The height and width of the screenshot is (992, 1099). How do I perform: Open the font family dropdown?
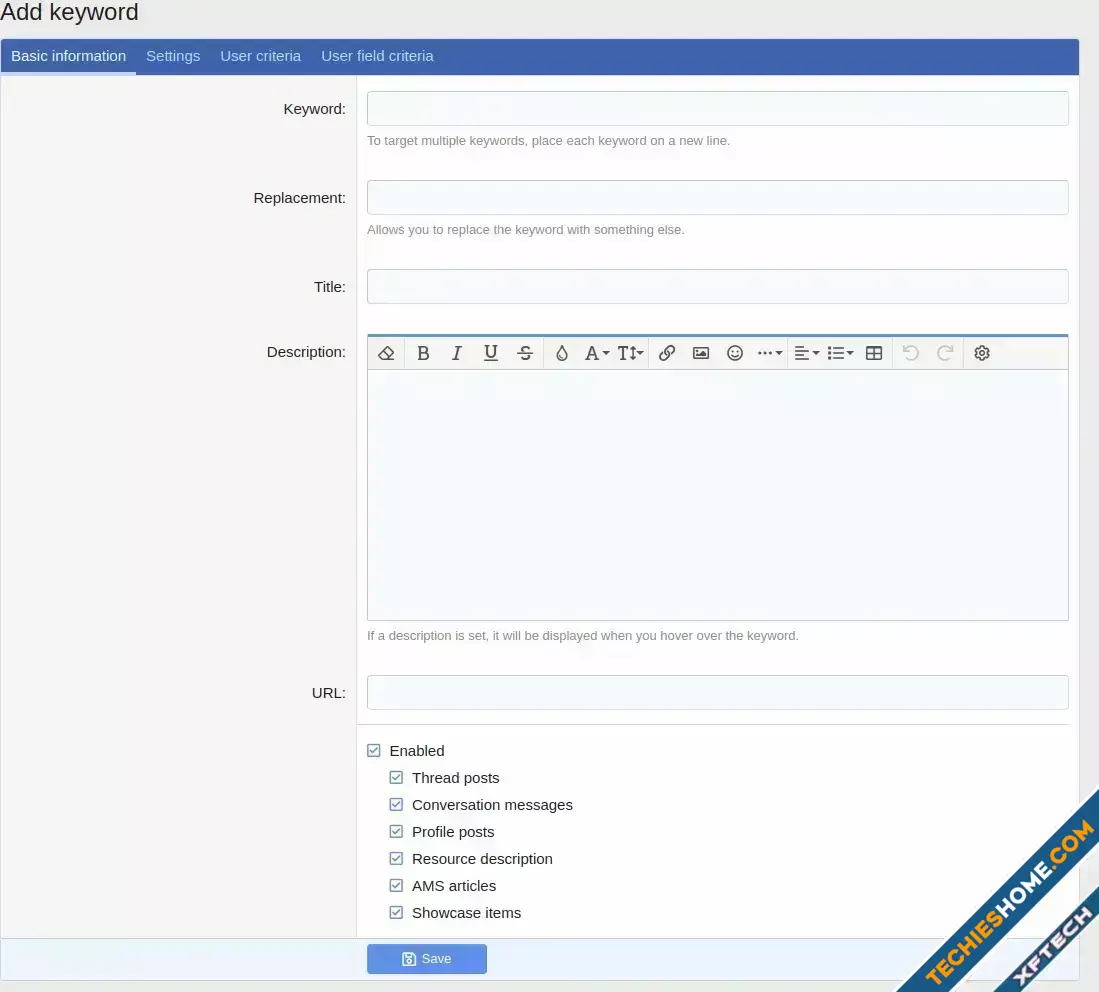click(596, 353)
